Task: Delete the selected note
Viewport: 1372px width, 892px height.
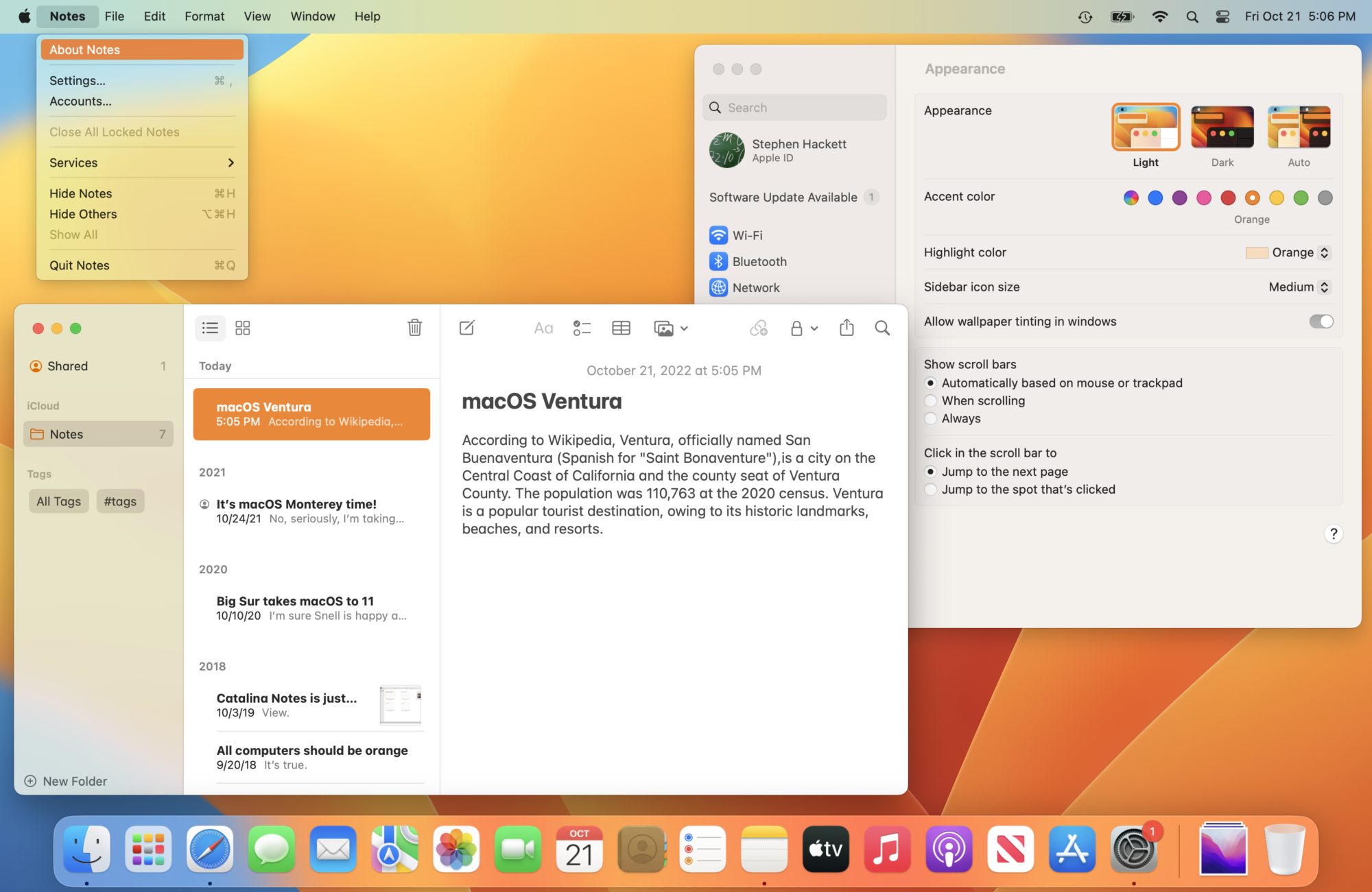Action: (414, 328)
